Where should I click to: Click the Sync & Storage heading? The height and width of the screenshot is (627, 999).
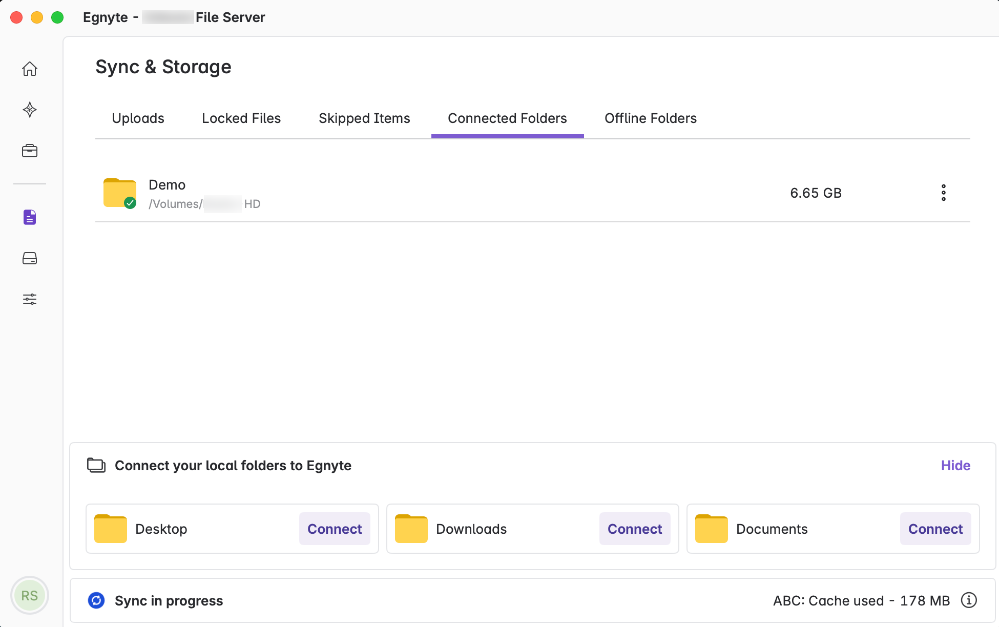click(x=163, y=67)
